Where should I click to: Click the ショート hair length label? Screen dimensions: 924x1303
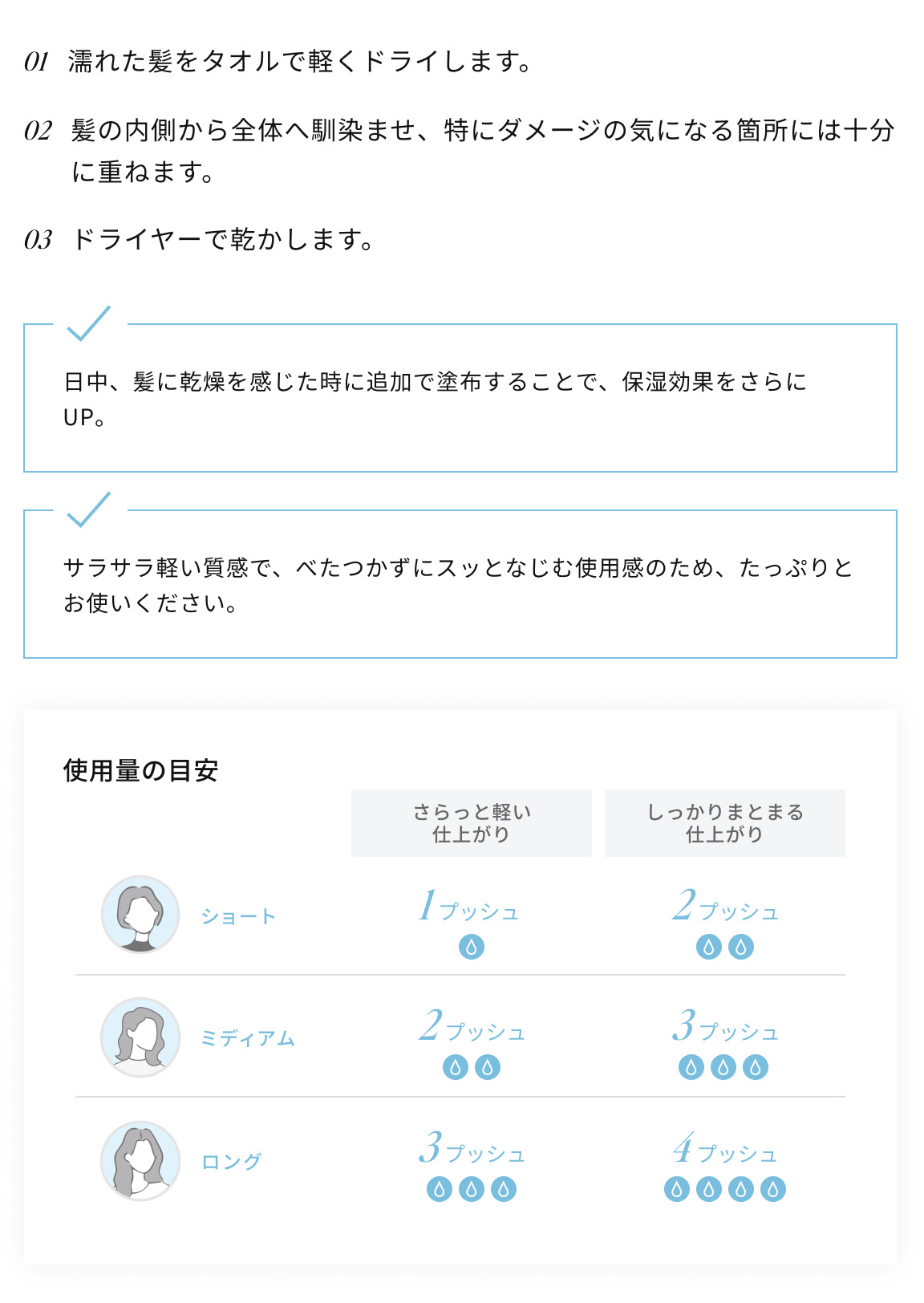[238, 916]
